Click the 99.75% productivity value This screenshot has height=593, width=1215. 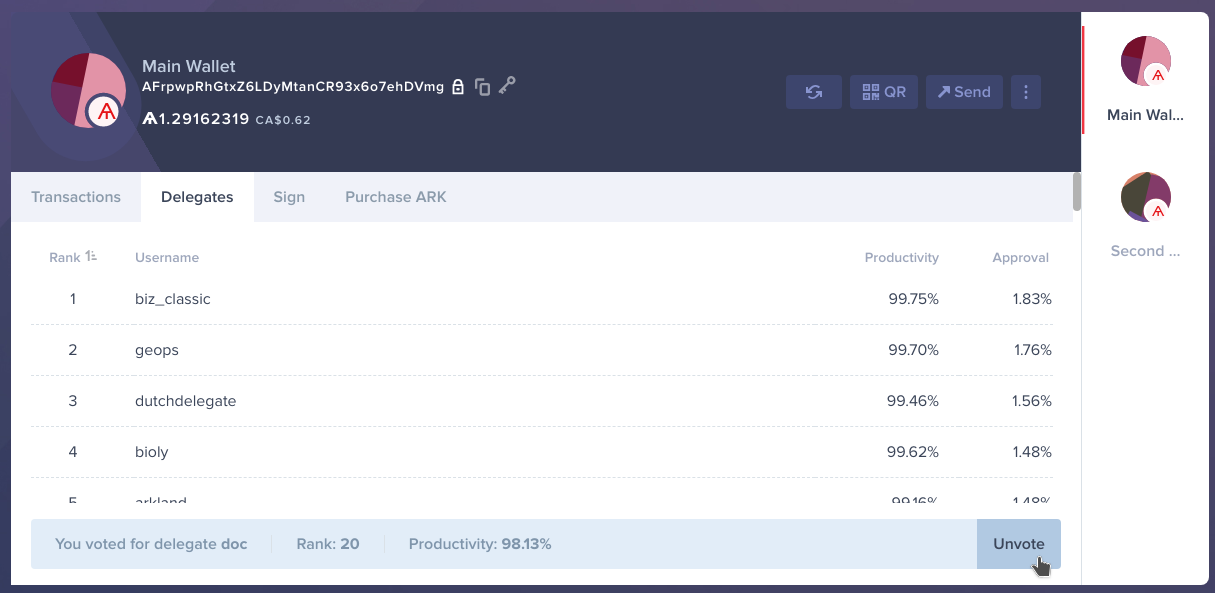pos(913,299)
